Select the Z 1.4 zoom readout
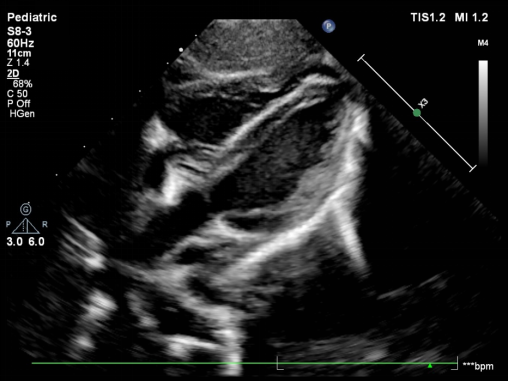This screenshot has height=381, width=508. pyautogui.click(x=18, y=63)
